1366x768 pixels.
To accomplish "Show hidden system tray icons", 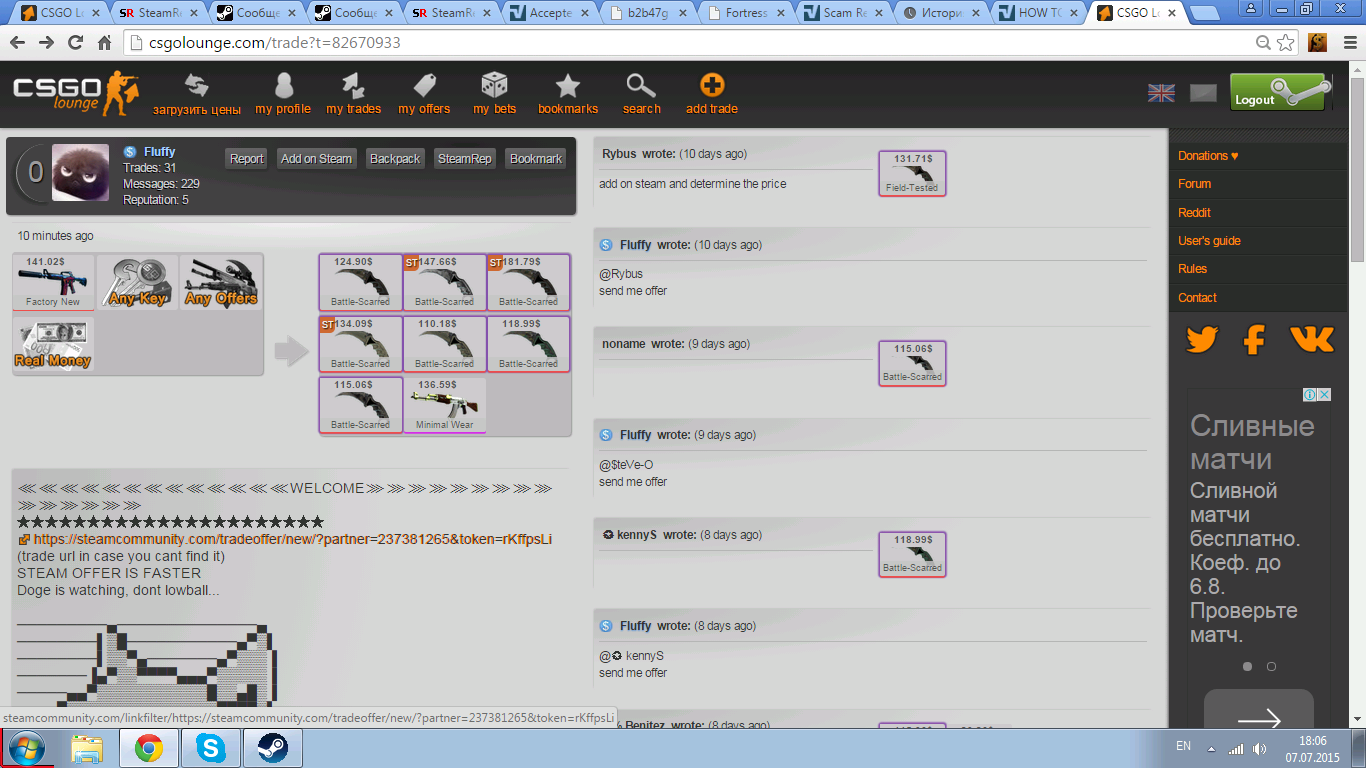I will click(x=1211, y=748).
